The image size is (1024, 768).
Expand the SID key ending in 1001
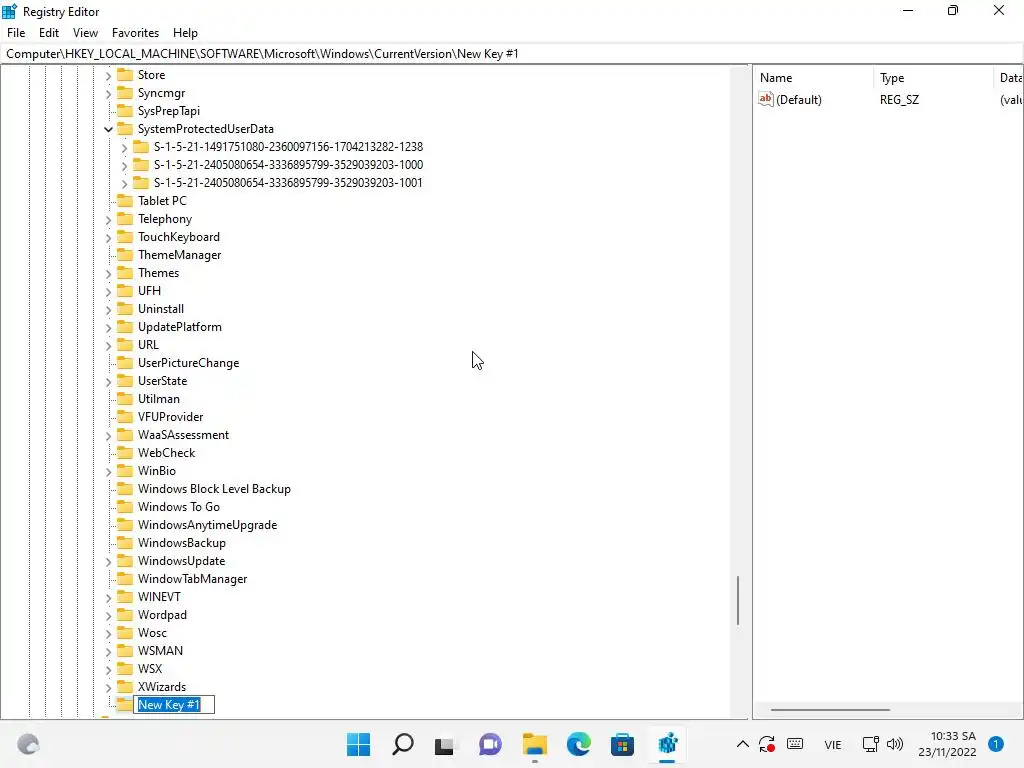(124, 184)
